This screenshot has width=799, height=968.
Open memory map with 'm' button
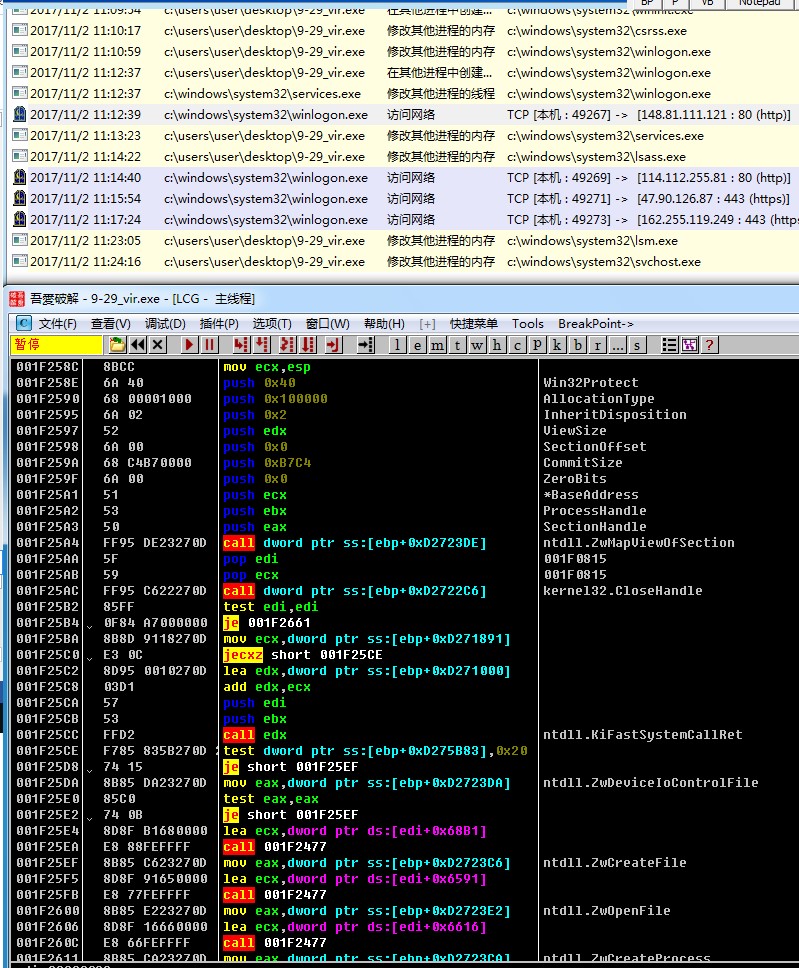point(438,345)
